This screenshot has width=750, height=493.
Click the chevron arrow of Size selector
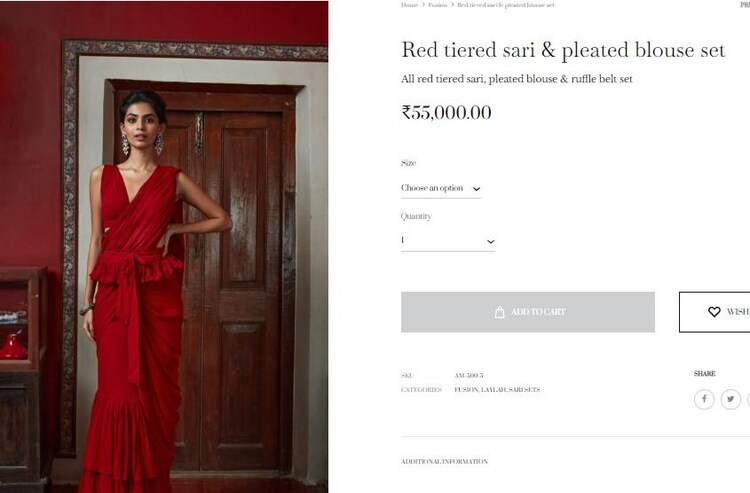[476, 189]
